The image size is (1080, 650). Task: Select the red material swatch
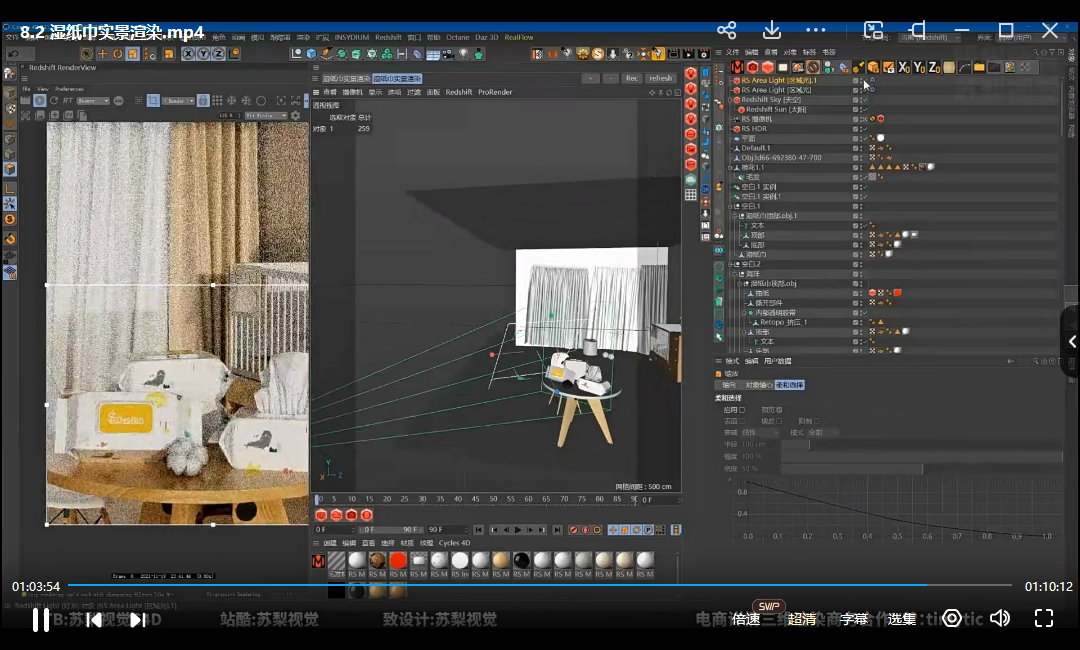tap(398, 560)
